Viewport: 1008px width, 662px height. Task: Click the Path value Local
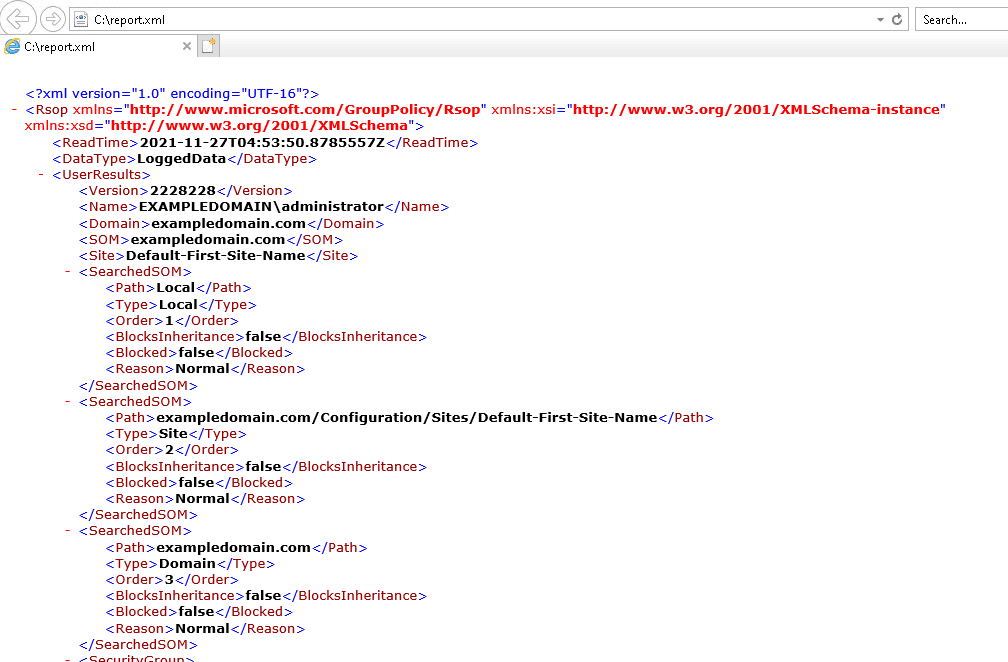point(176,288)
